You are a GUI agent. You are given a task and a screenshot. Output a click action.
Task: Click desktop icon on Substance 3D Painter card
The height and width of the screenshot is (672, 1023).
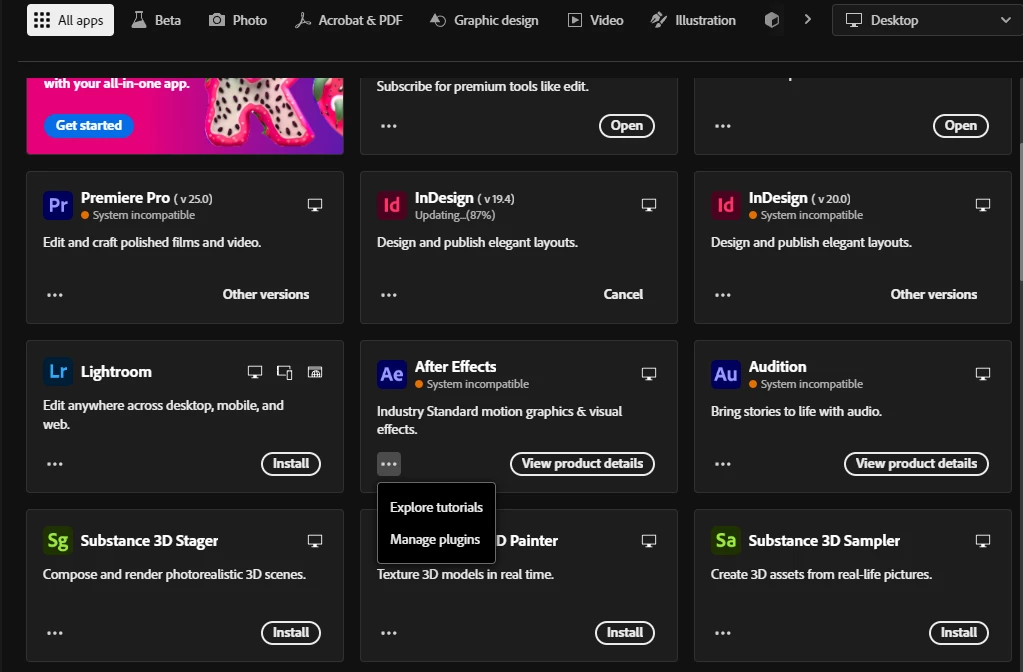click(x=649, y=541)
